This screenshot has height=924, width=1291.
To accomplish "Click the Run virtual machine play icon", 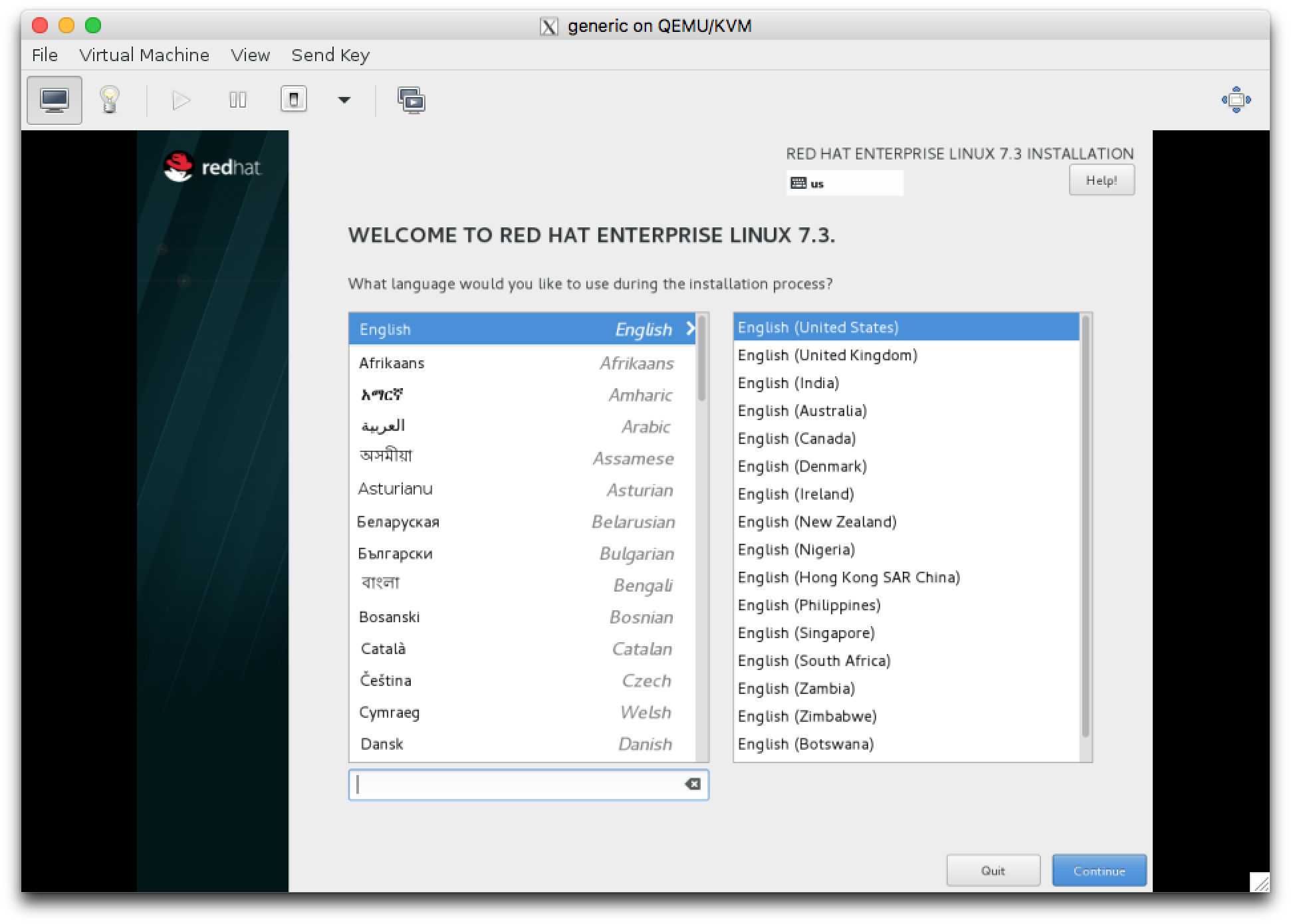I will coord(181,100).
